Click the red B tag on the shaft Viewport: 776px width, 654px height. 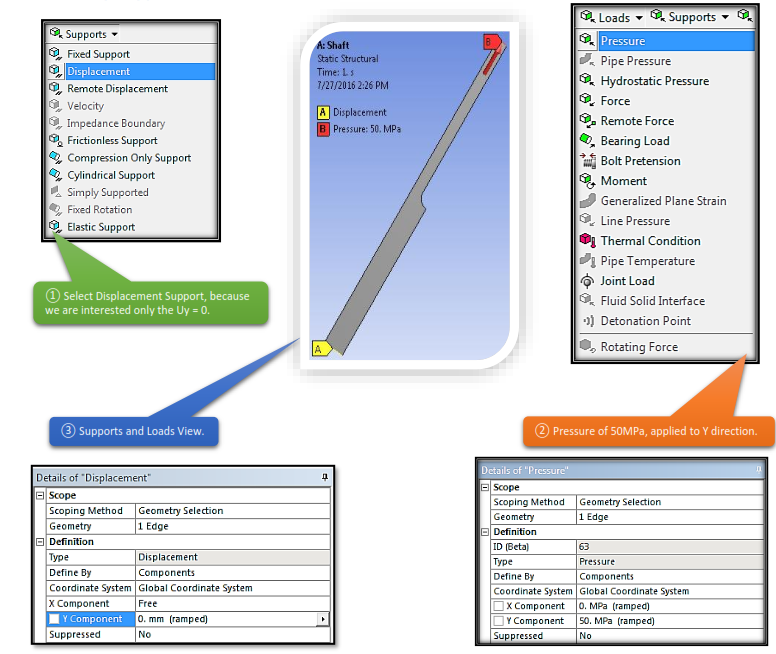(x=490, y=42)
